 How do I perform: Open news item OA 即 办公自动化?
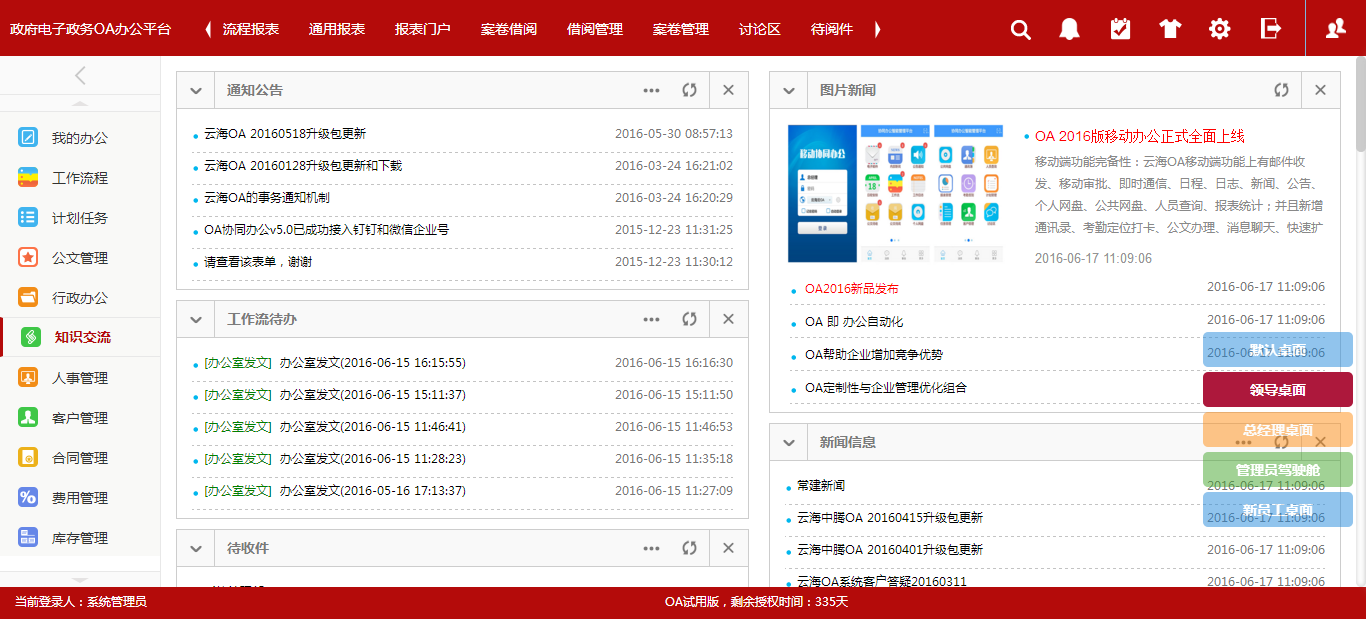[854, 322]
